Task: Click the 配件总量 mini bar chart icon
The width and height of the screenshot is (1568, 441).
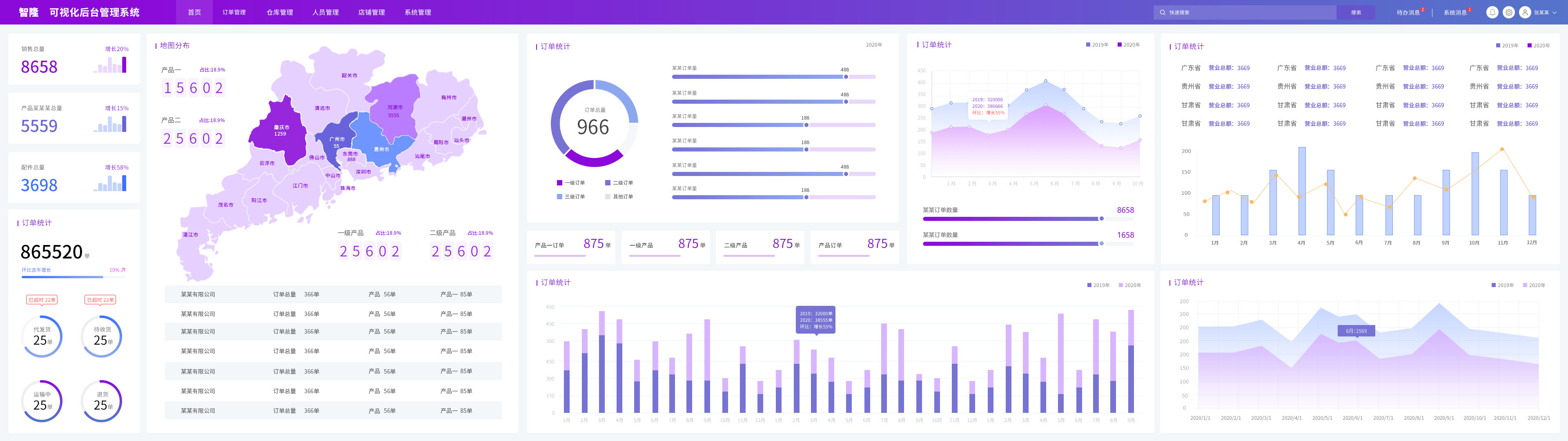Action: click(x=110, y=183)
